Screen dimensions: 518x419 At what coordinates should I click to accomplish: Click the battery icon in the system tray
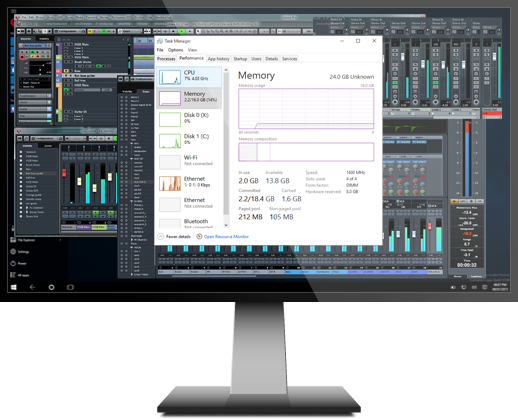coord(453,287)
